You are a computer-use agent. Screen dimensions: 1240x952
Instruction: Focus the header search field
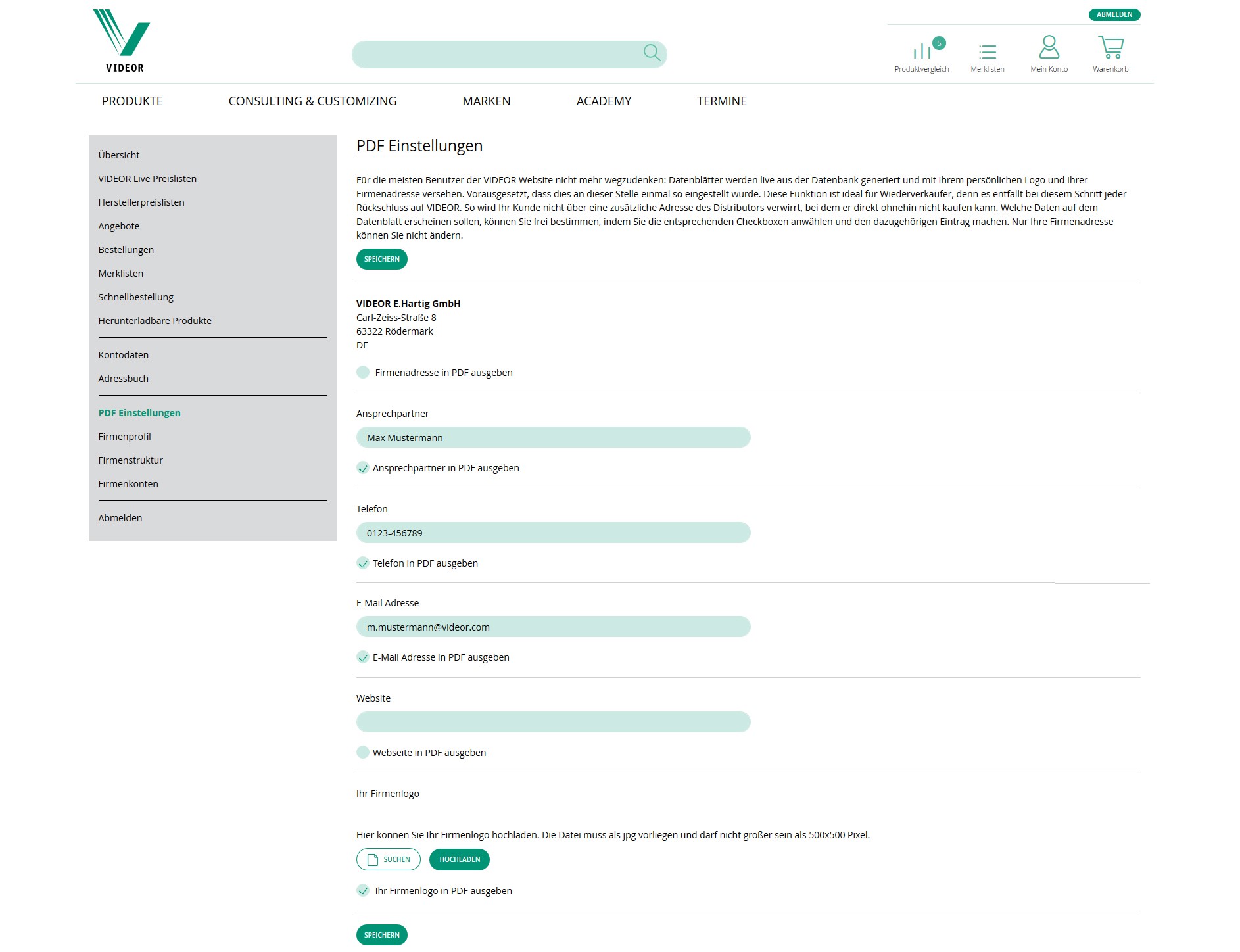(510, 54)
